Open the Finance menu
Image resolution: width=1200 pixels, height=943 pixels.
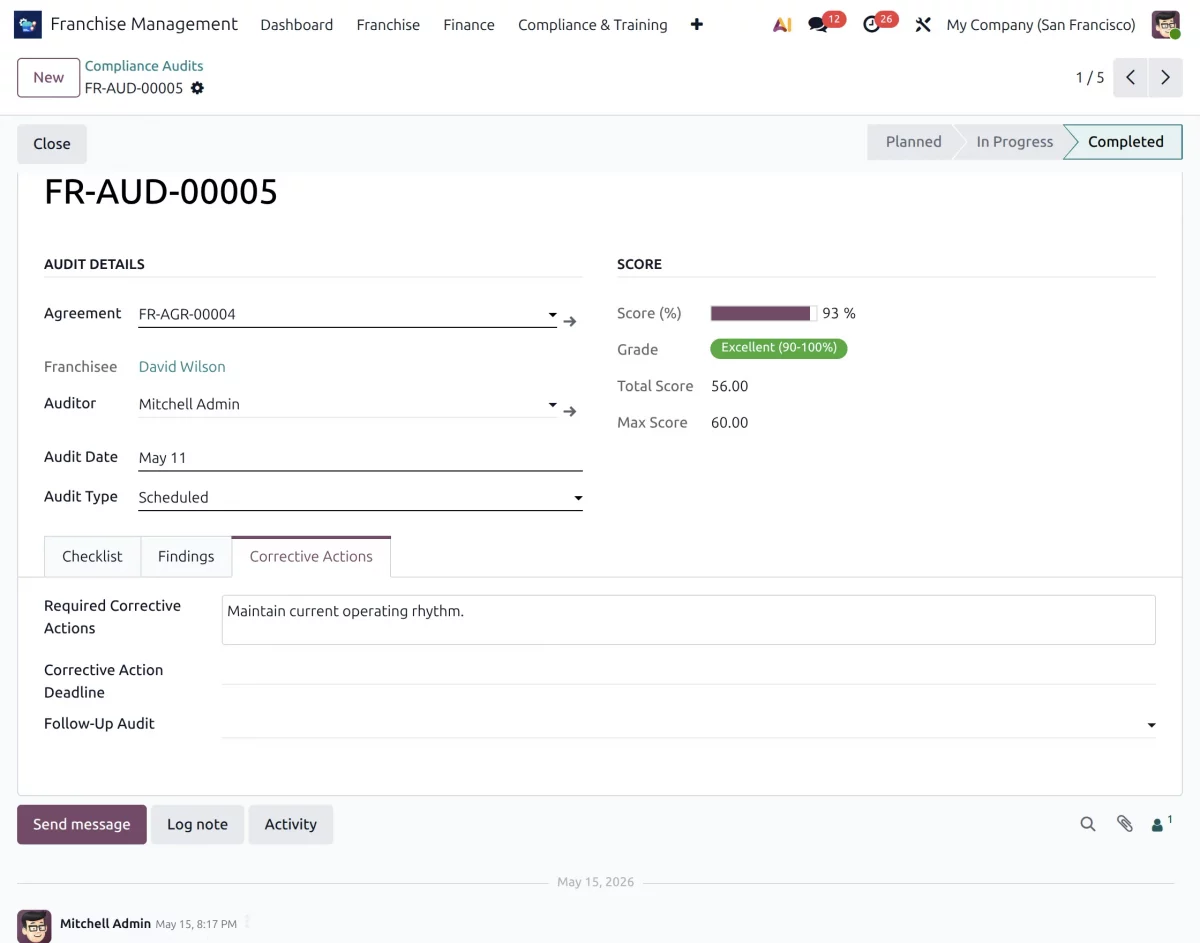click(469, 24)
